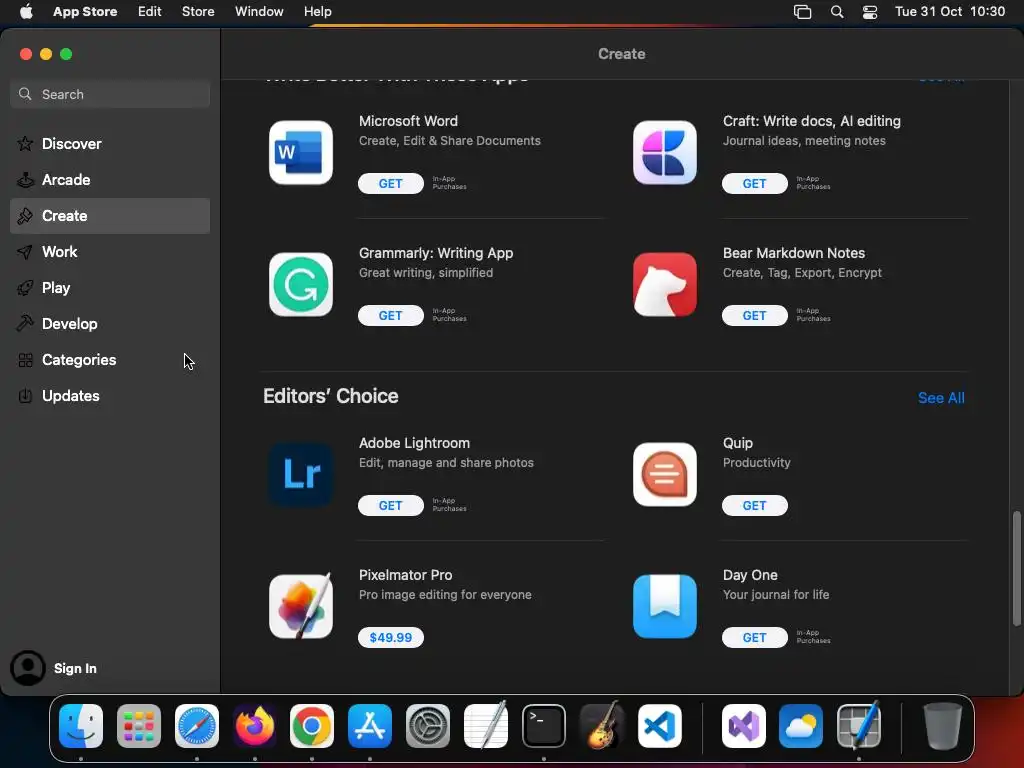
Task: Open the Adobe Lightroom app icon
Action: (300, 475)
